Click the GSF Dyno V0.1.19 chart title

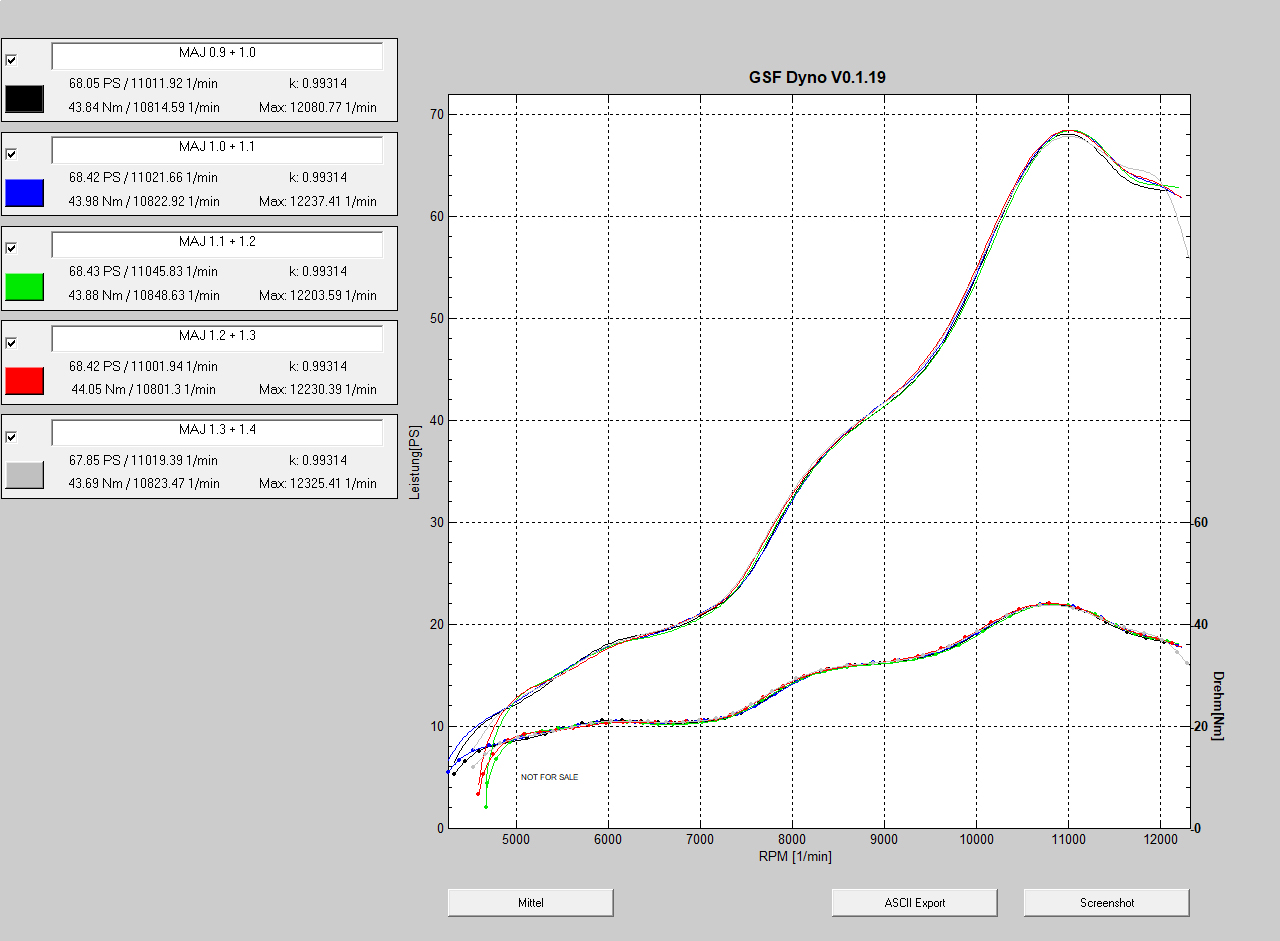[817, 77]
